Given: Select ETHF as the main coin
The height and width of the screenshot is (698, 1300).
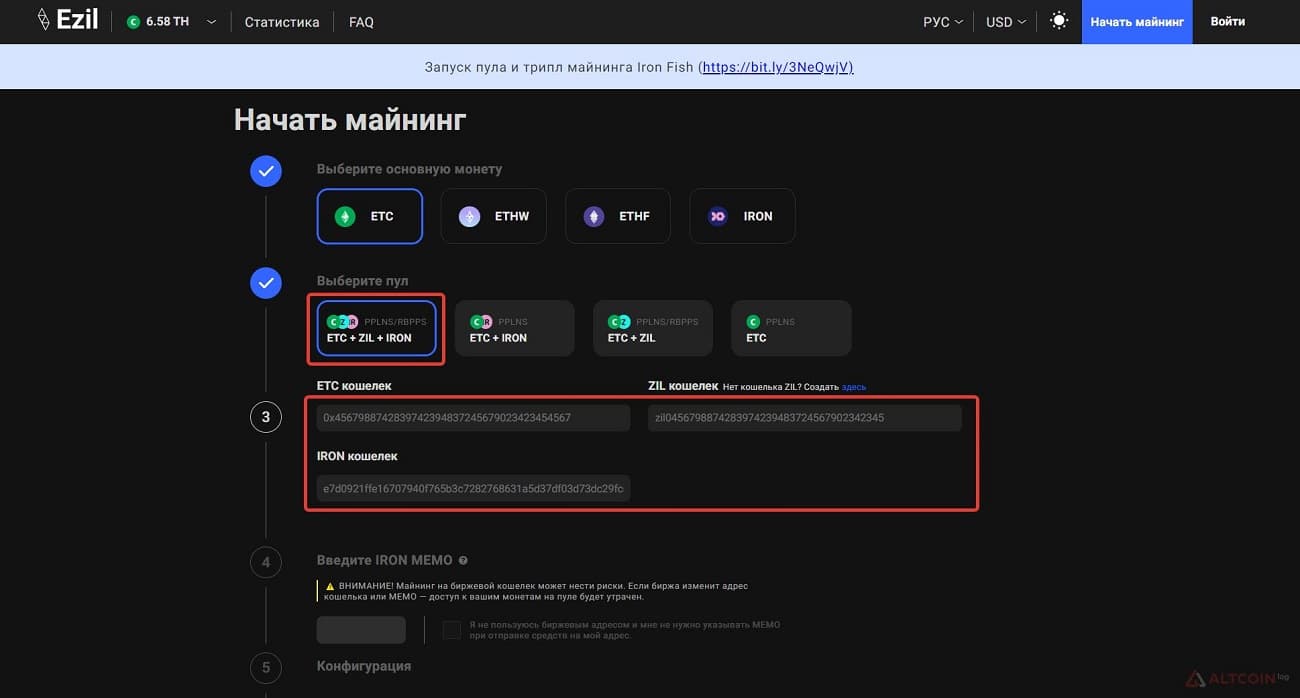Looking at the screenshot, I should point(618,216).
